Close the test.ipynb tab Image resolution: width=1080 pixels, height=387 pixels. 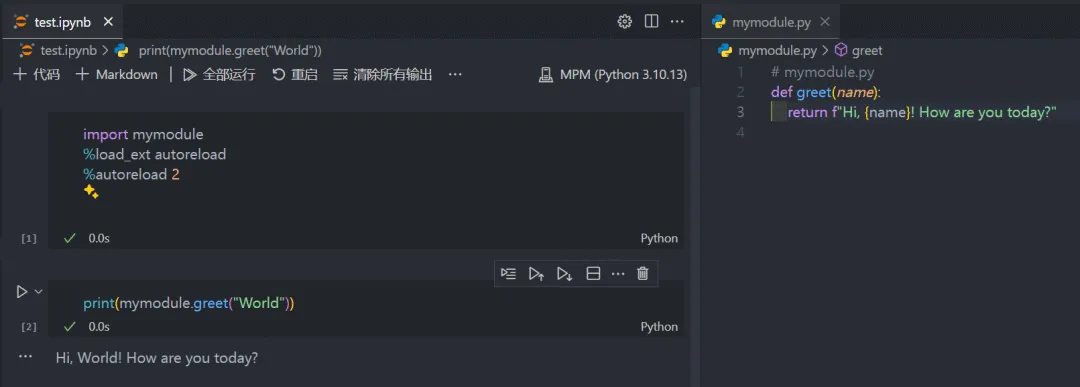point(107,22)
